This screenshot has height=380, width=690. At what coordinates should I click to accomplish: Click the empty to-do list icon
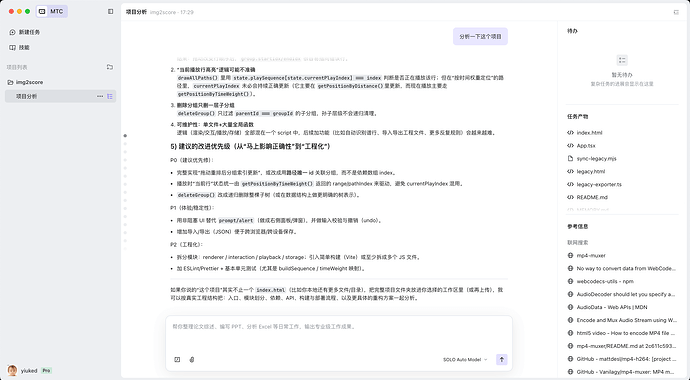[x=622, y=60]
